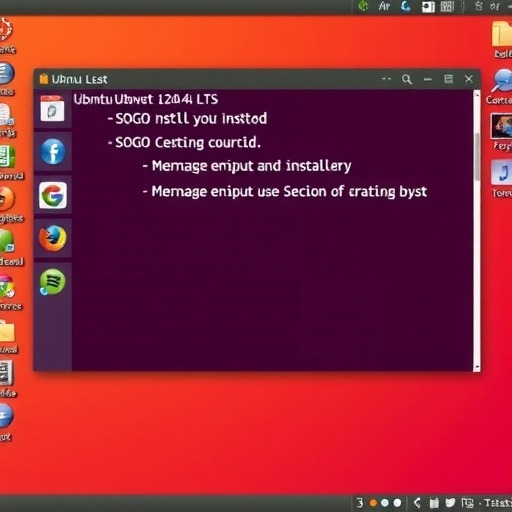This screenshot has width=512, height=512.
Task: Select the pale blue workspace dot in bottom panel
Action: (385, 503)
